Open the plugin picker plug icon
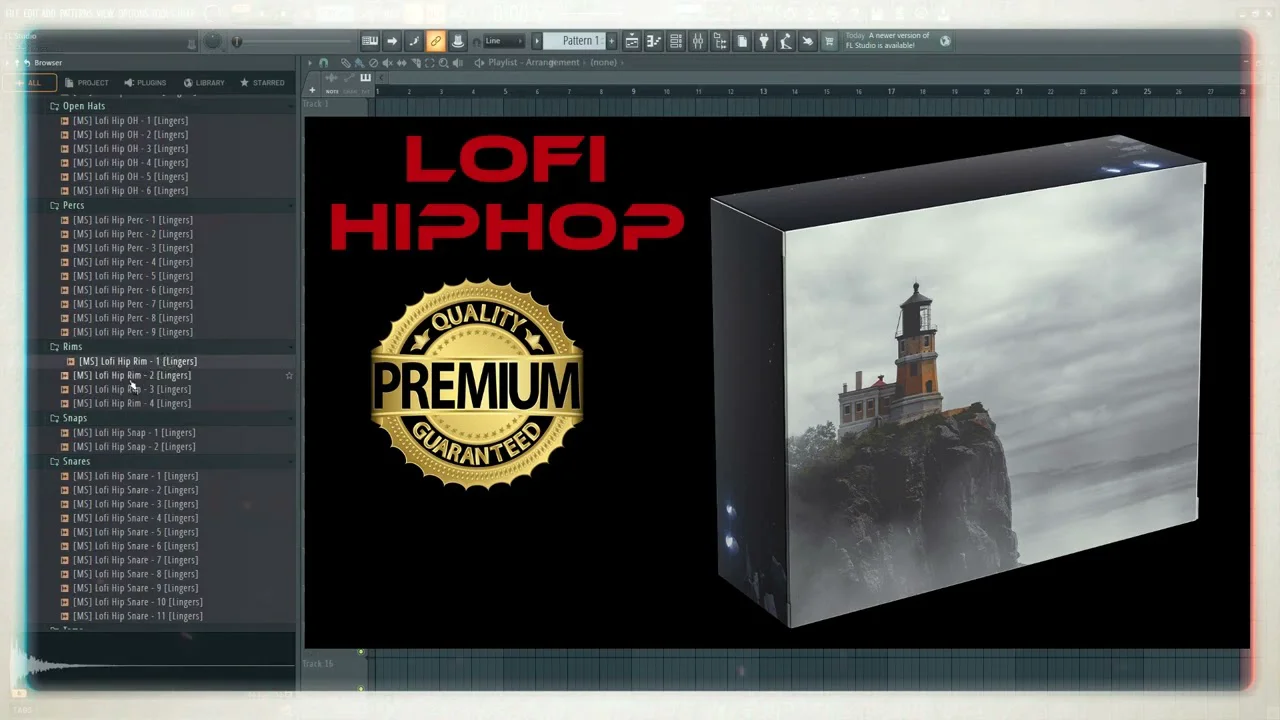This screenshot has height=720, width=1280. click(764, 41)
